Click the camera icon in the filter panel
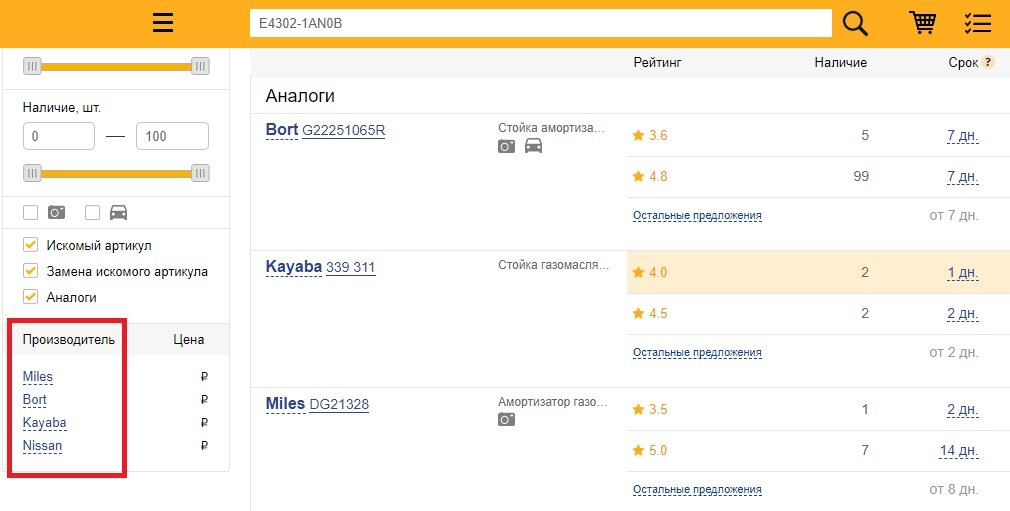 tap(57, 213)
